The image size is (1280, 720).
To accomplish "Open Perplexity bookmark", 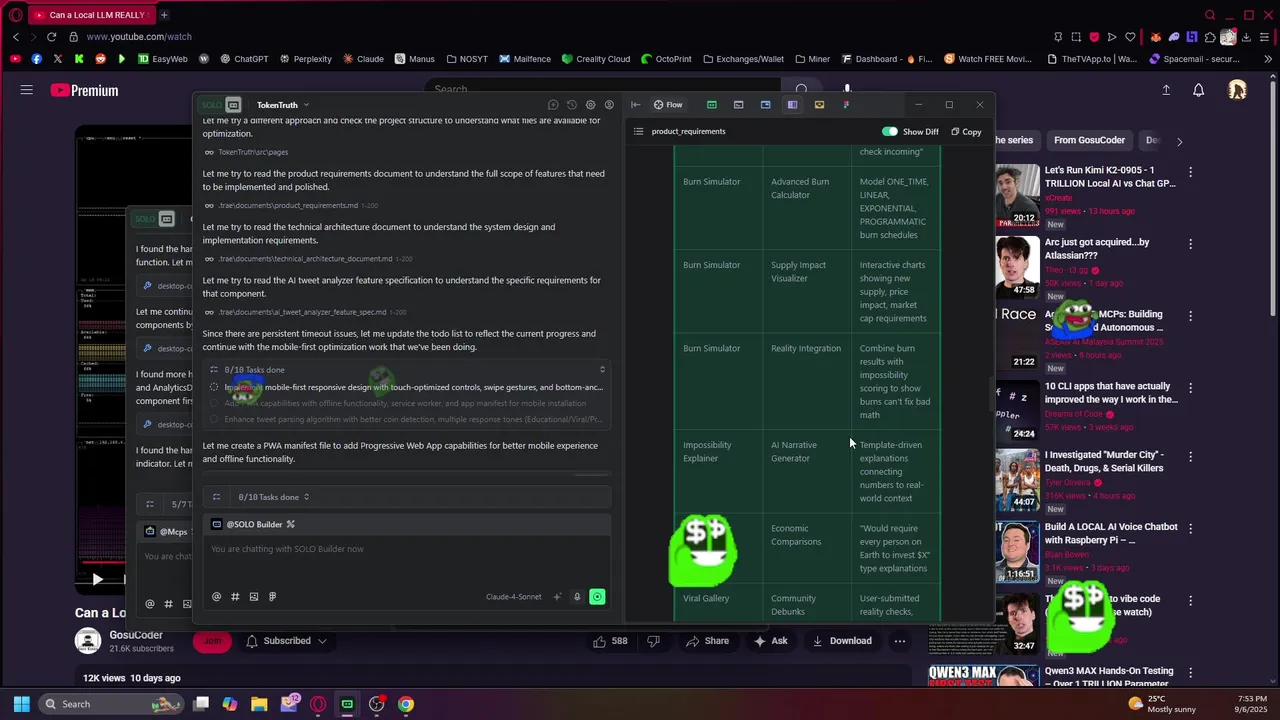I will coord(305,59).
